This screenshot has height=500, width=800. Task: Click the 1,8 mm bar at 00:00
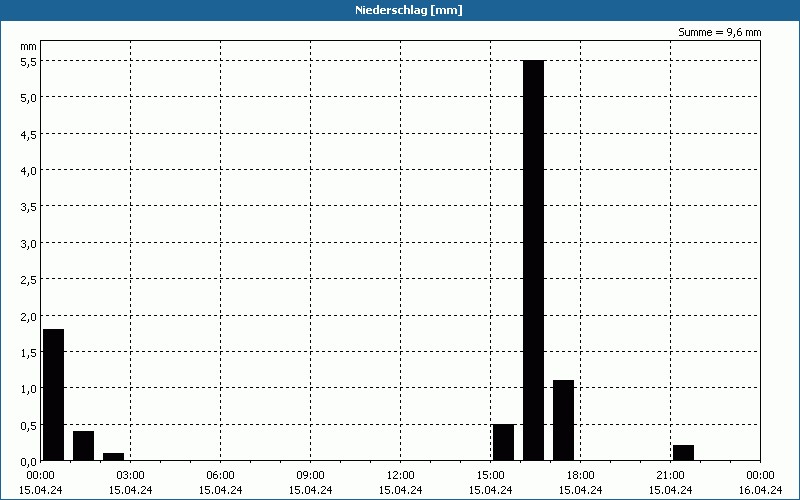click(x=54, y=395)
